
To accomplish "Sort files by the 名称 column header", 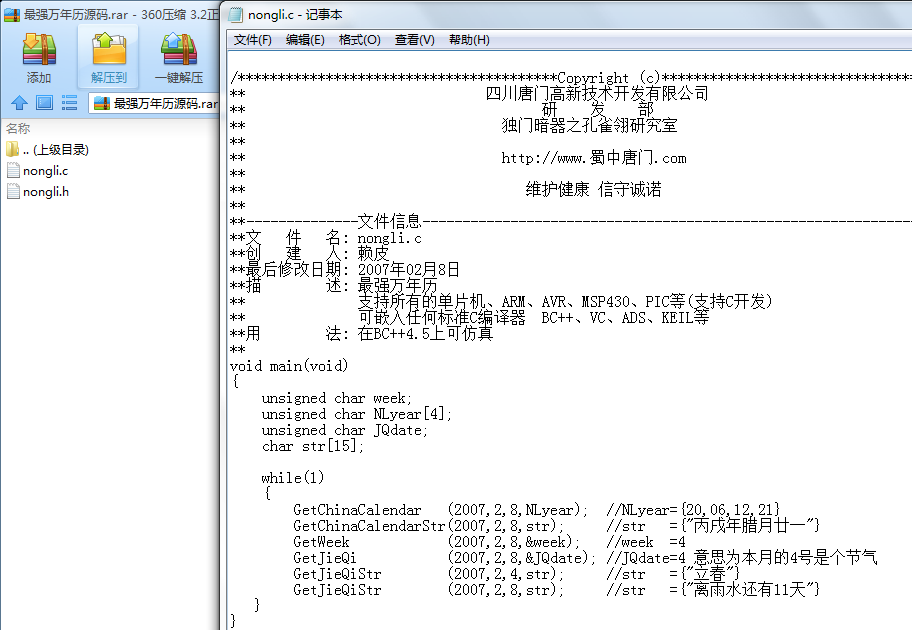I will tap(18, 129).
